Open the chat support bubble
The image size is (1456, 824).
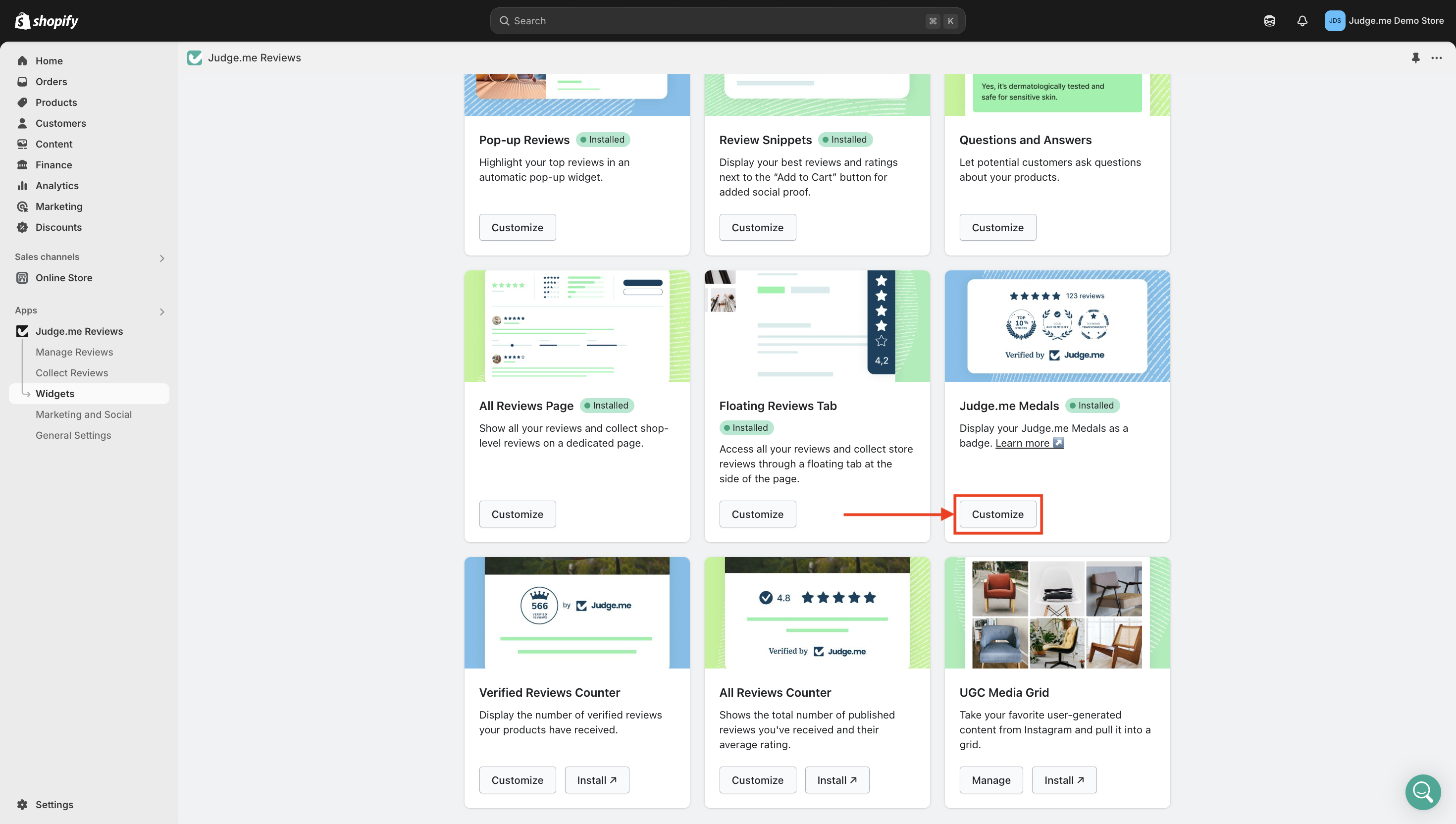[x=1423, y=792]
